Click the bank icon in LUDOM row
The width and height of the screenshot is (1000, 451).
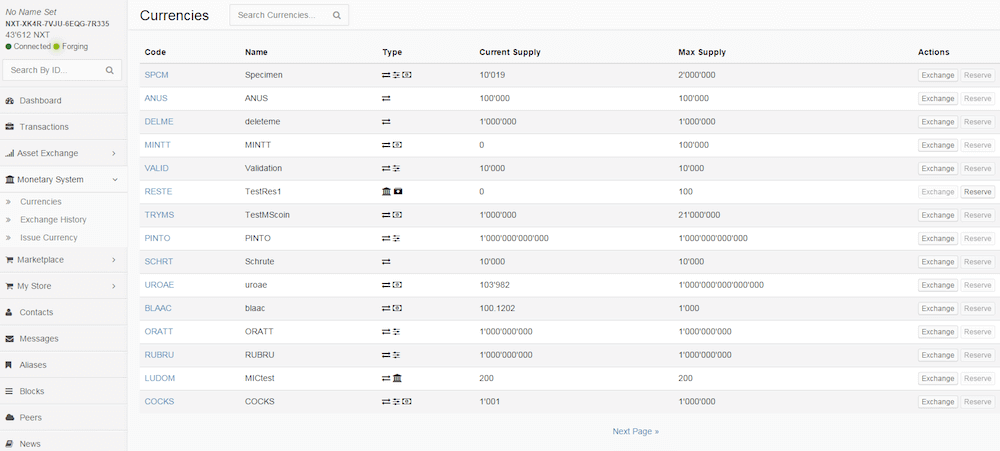point(397,378)
